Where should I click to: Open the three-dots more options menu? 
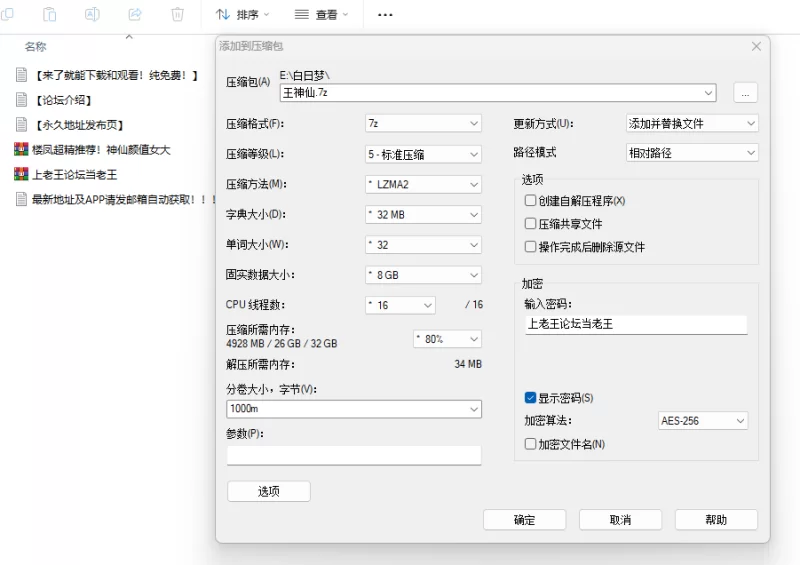pos(385,15)
